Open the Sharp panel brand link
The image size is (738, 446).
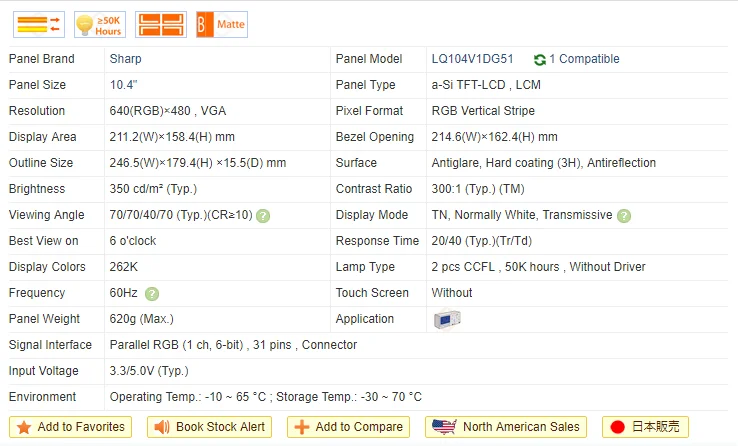point(126,59)
